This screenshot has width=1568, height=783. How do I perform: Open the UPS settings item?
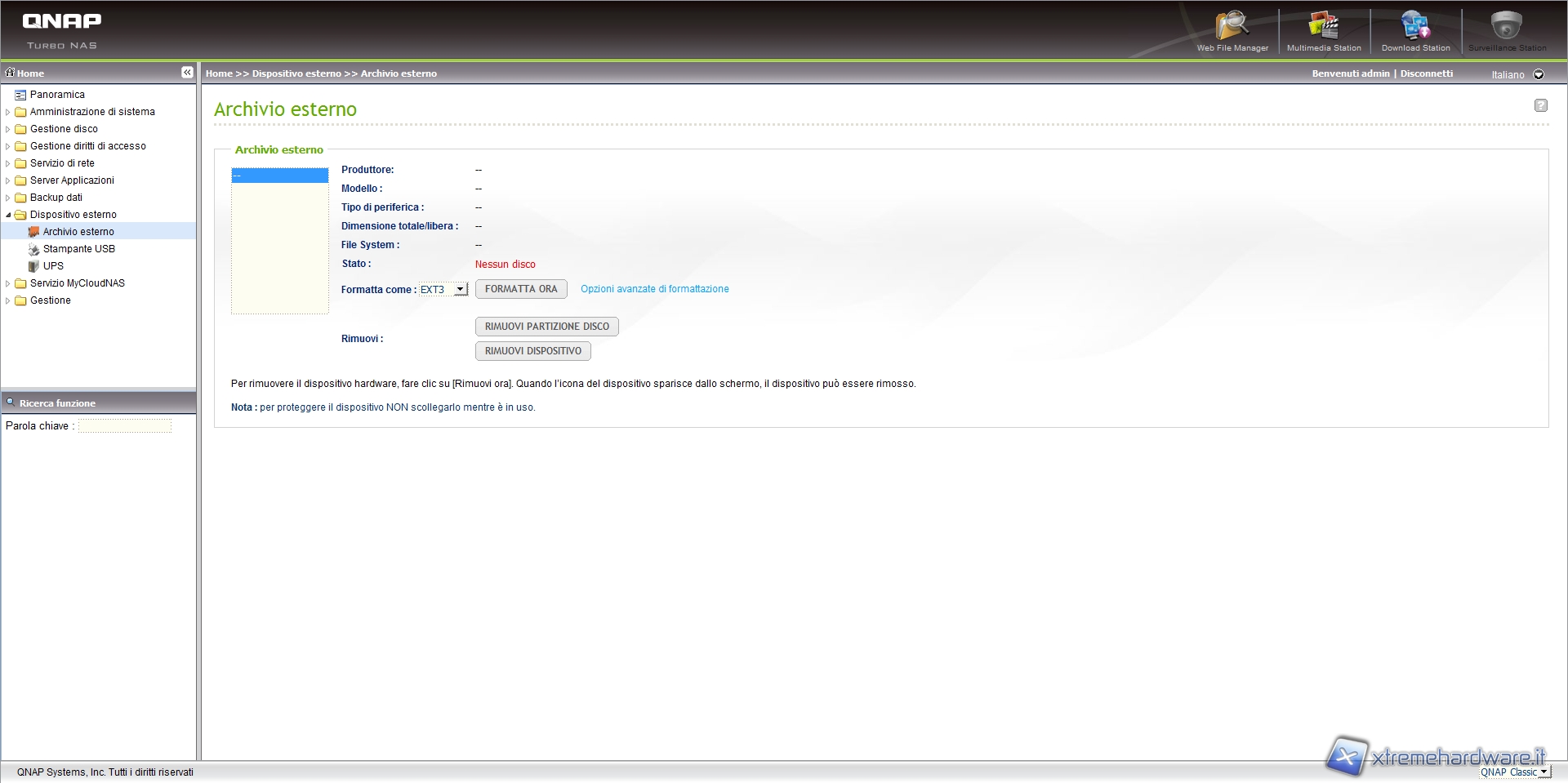(x=53, y=266)
